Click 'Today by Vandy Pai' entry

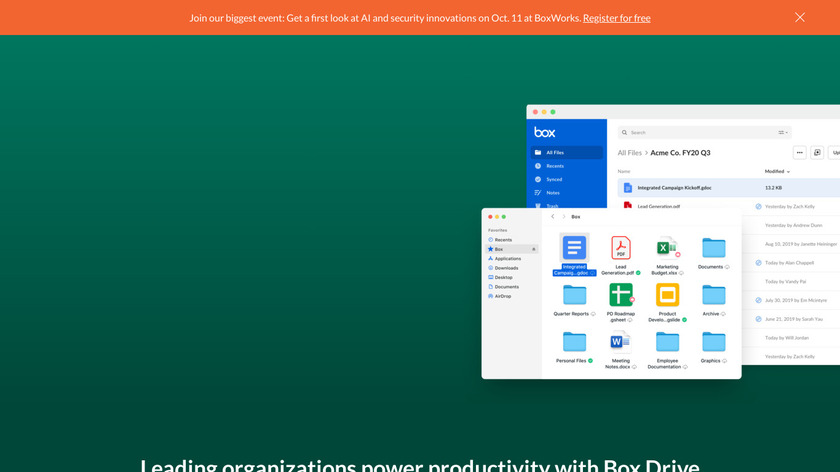[x=785, y=282]
